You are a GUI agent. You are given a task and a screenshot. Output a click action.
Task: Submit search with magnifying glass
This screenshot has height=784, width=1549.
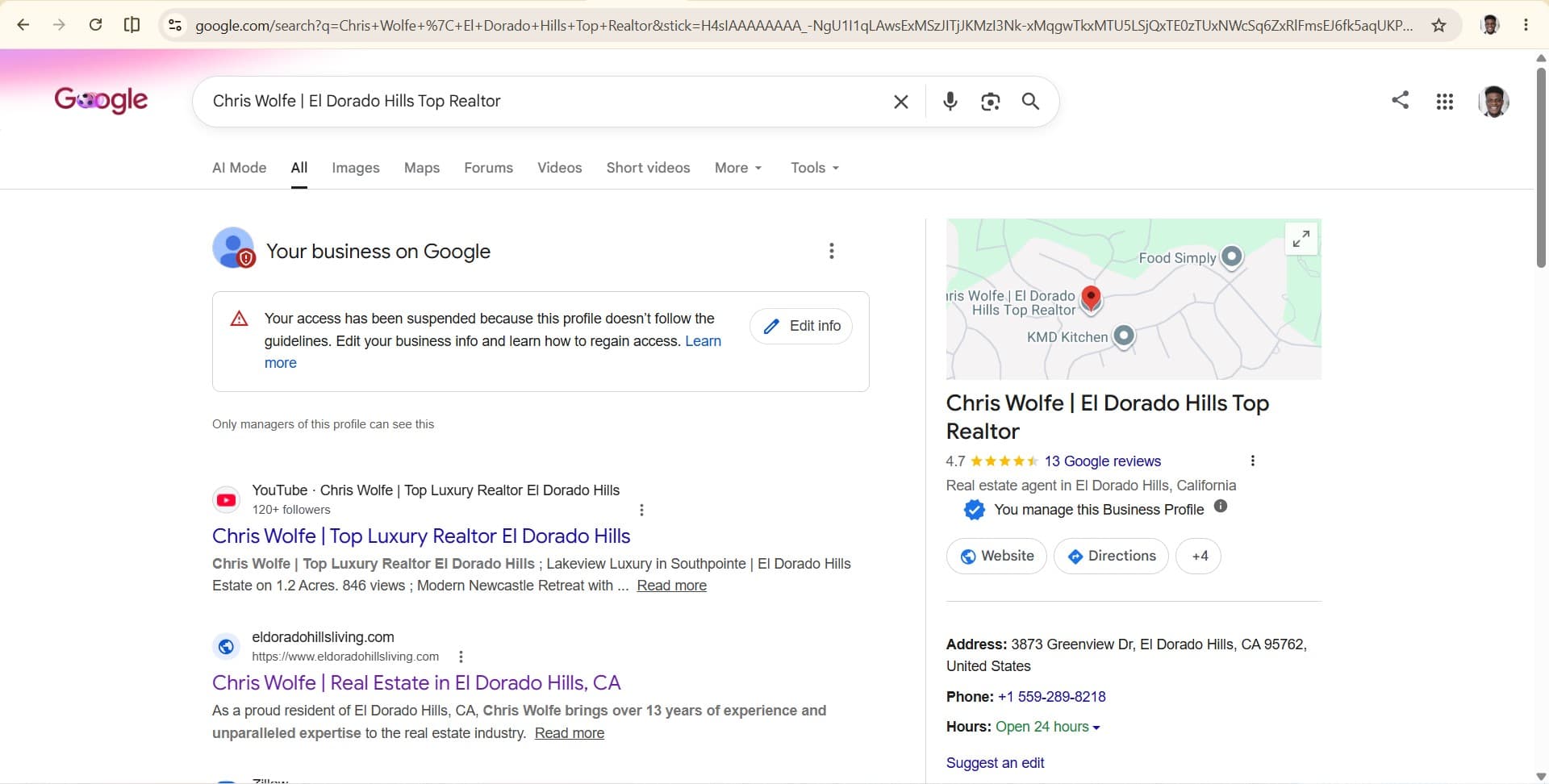click(1030, 102)
